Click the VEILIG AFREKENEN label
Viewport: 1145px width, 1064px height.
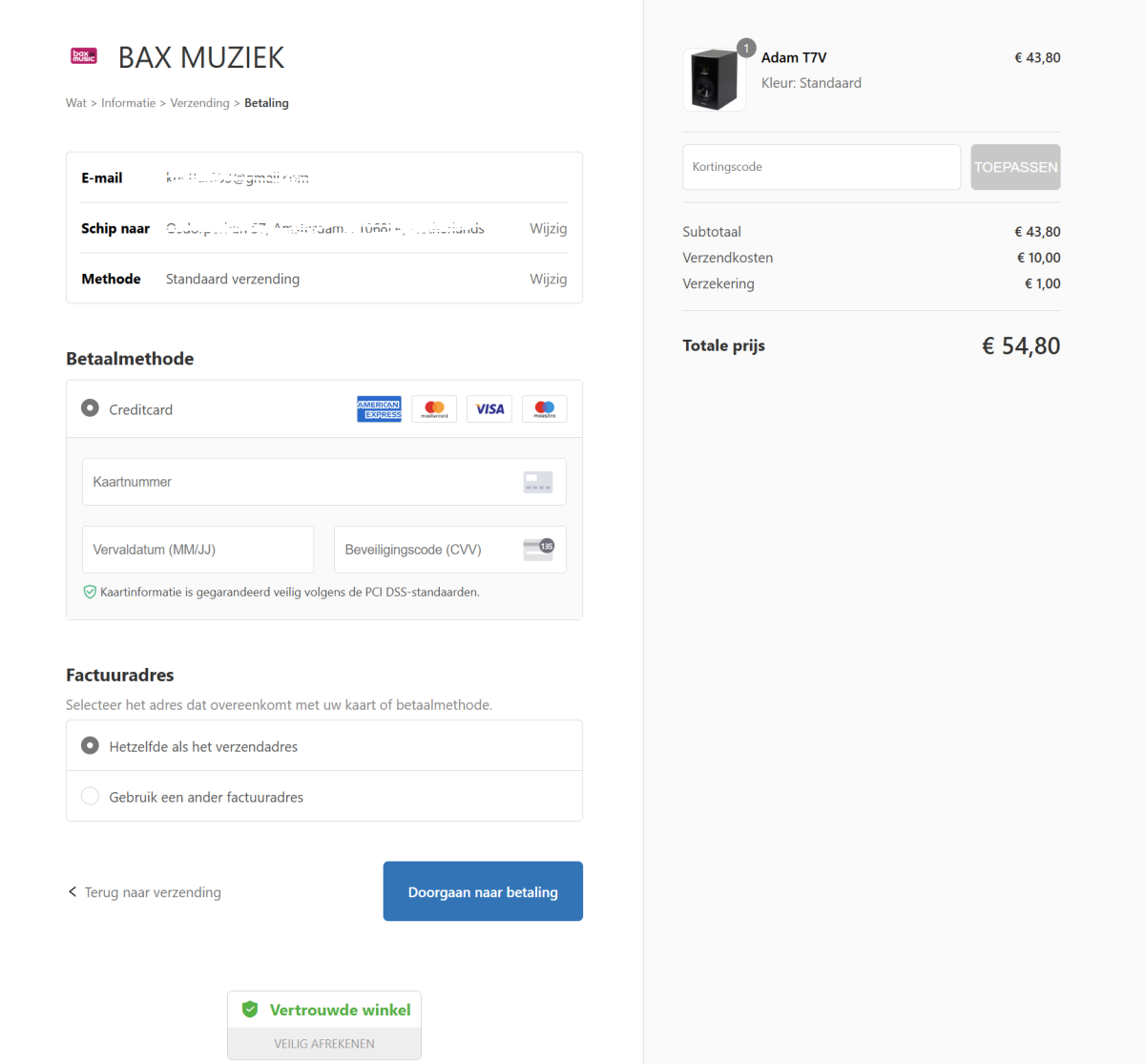coord(324,1044)
